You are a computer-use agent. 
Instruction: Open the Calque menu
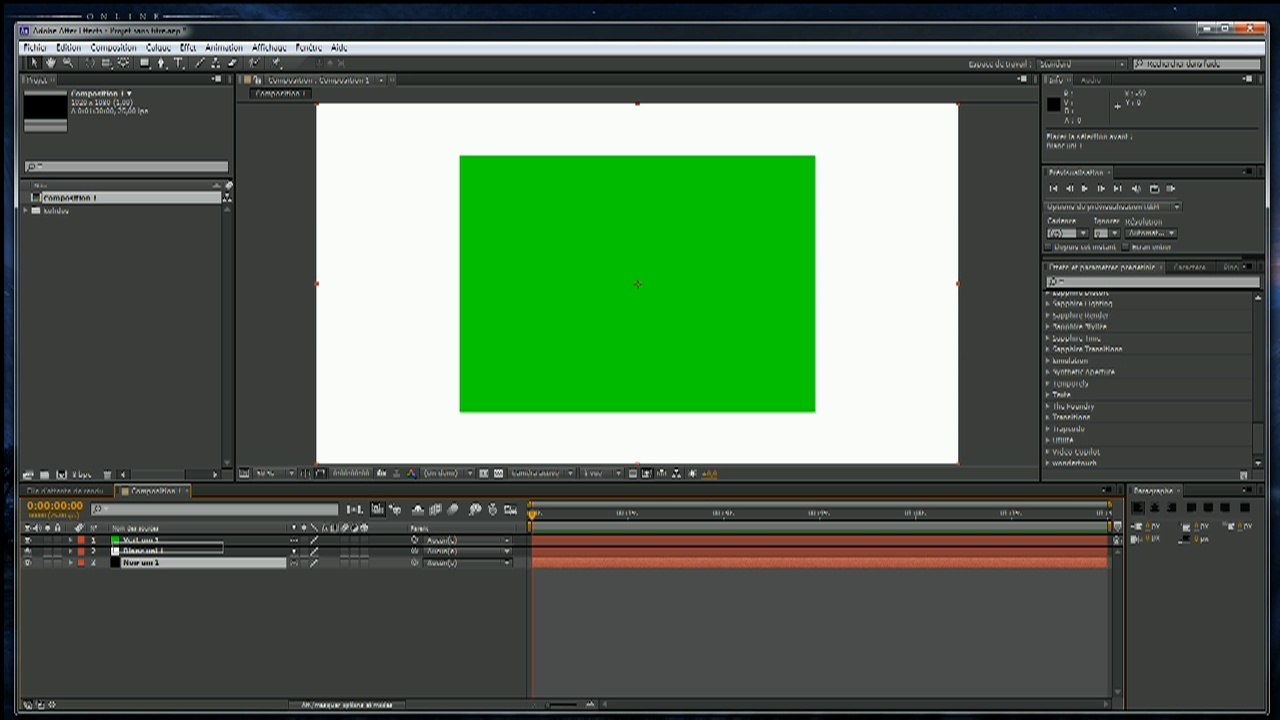tap(158, 48)
